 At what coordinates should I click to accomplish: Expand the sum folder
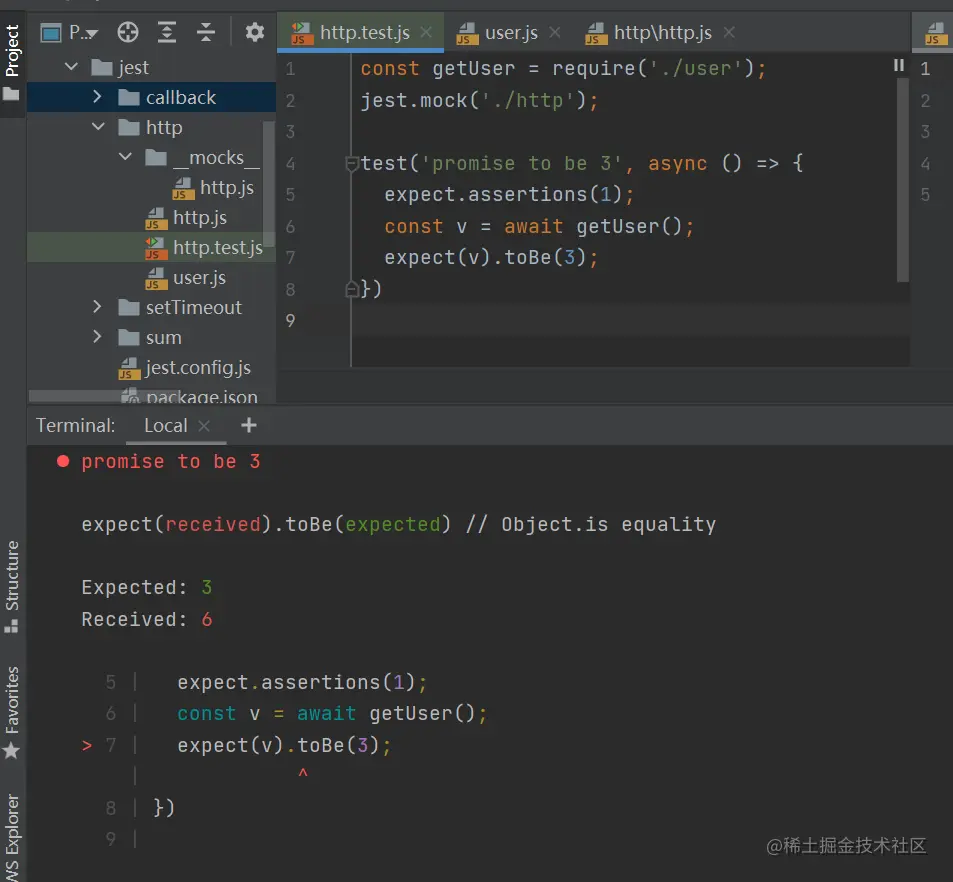coord(97,337)
